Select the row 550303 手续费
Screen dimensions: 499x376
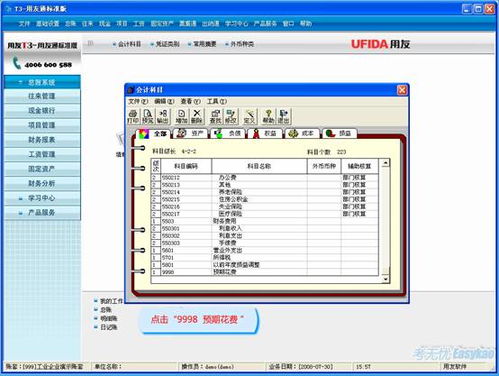(x=265, y=243)
